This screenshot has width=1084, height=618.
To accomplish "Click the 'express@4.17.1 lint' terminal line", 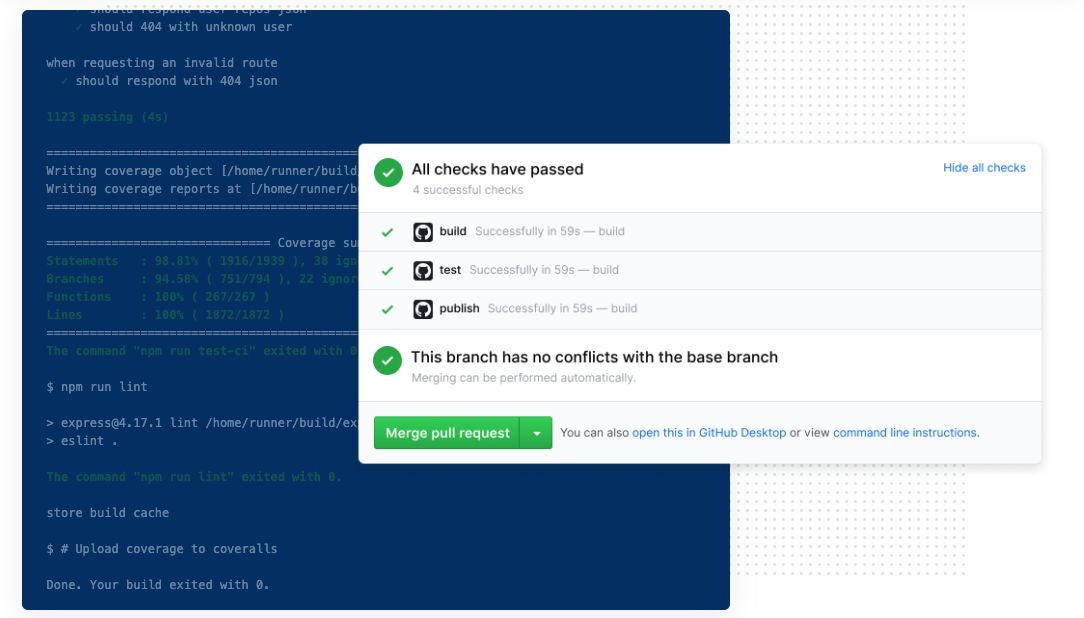I will (x=202, y=423).
